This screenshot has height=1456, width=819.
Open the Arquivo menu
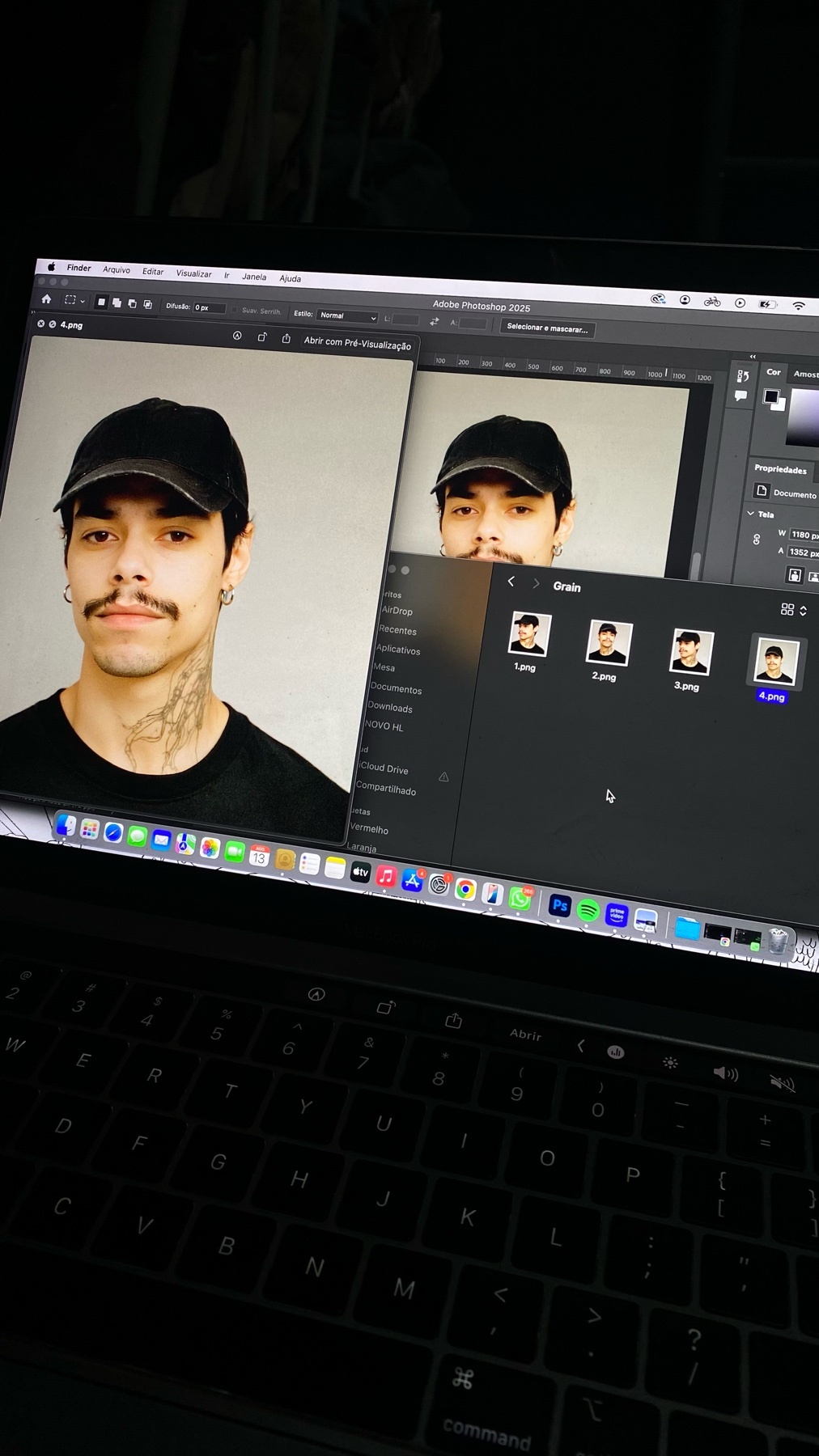[x=117, y=269]
